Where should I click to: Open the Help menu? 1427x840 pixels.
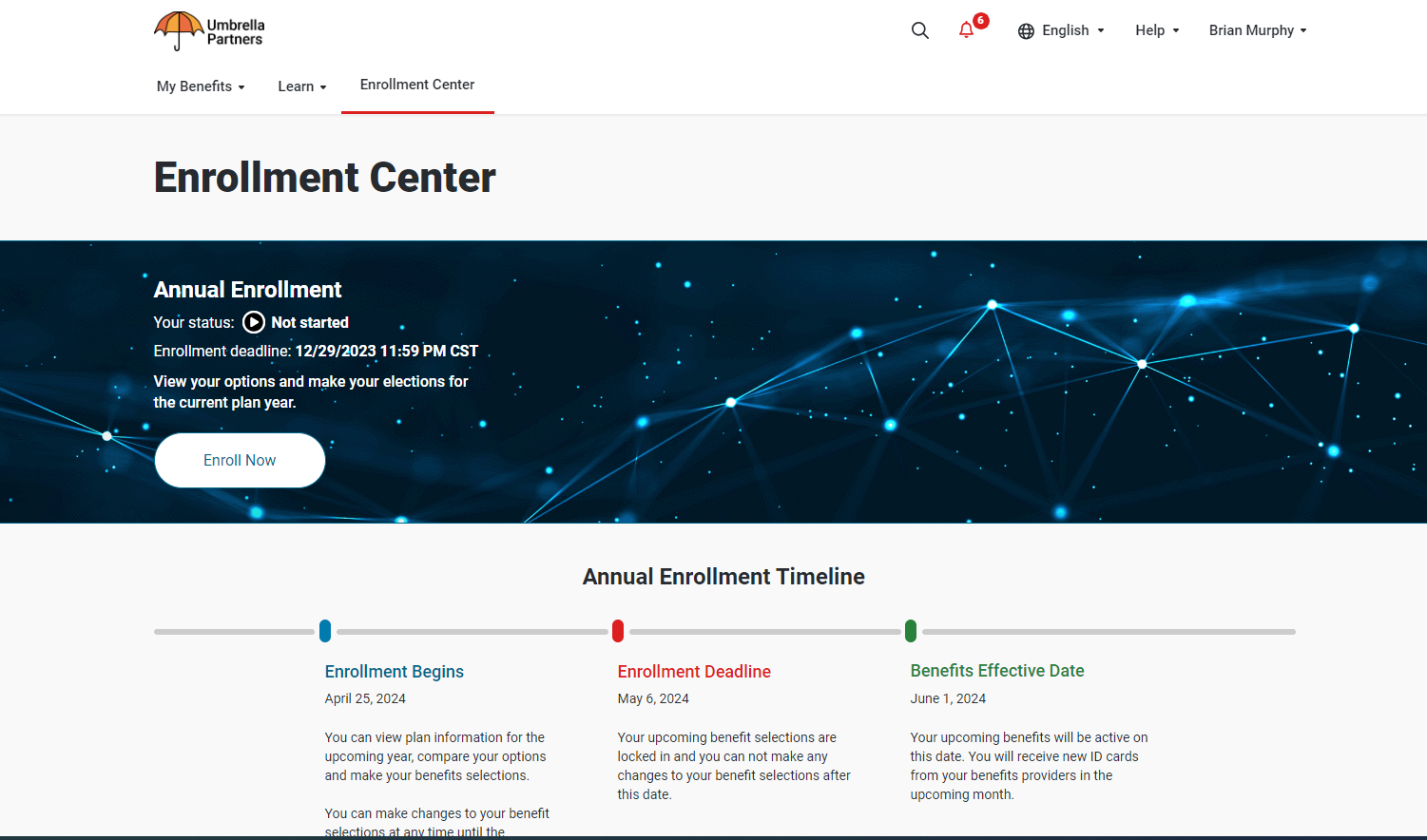coord(1156,29)
